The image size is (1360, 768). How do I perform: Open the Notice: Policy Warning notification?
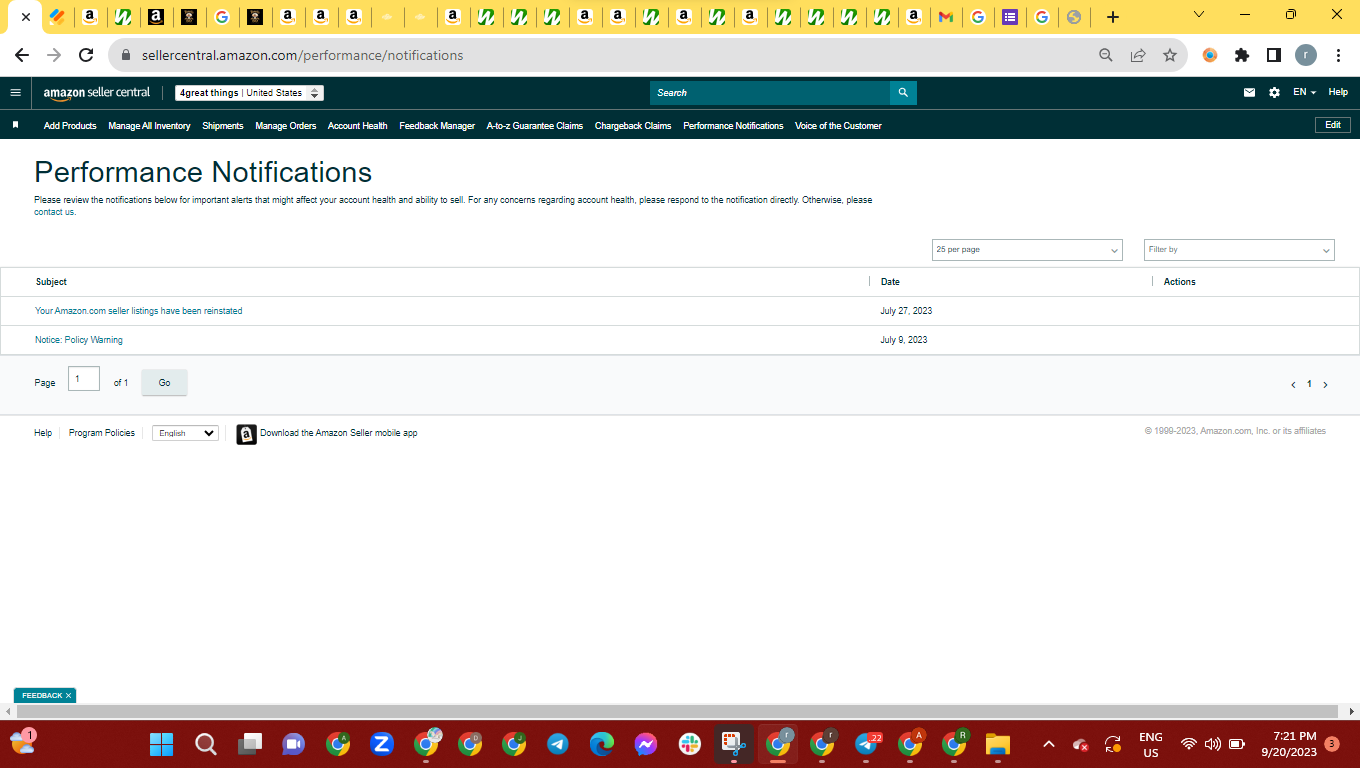79,340
